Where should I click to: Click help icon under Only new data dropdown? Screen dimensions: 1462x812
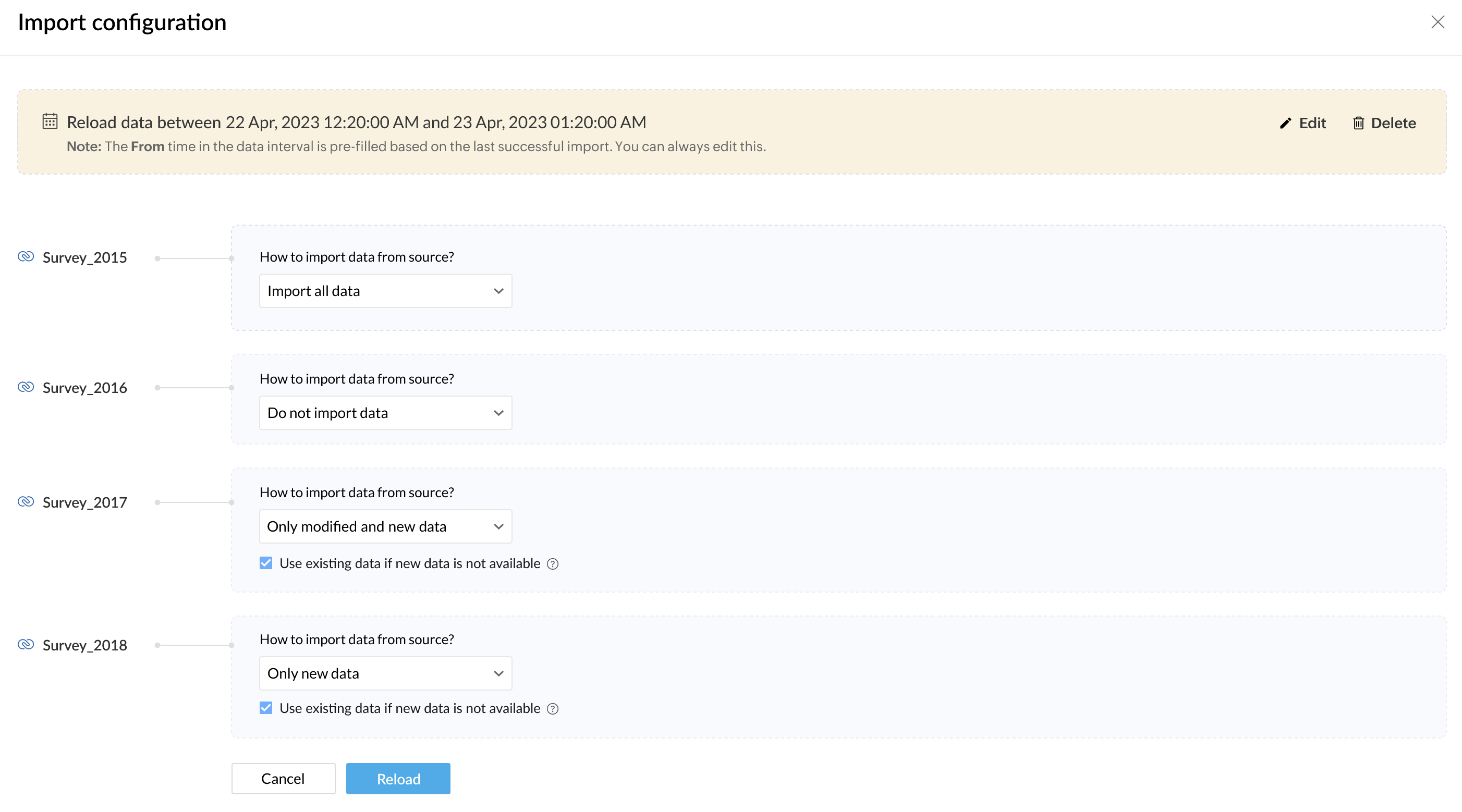[552, 709]
